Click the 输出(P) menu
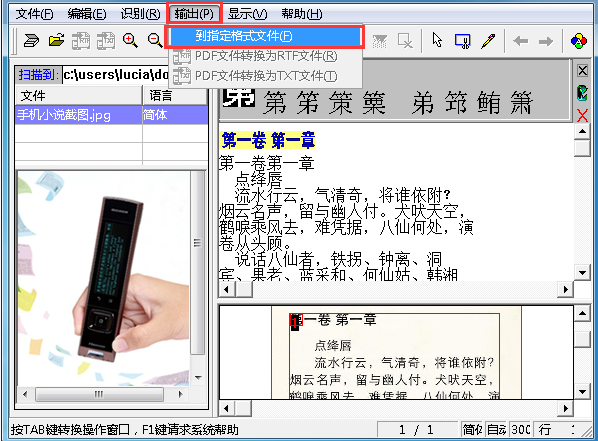 click(194, 14)
